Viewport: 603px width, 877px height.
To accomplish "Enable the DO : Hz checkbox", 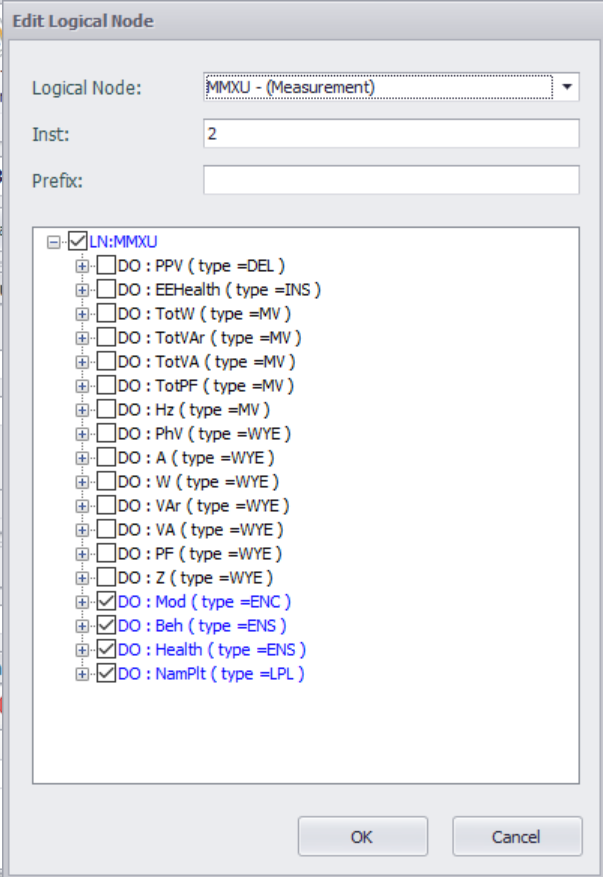I will 106,409.
